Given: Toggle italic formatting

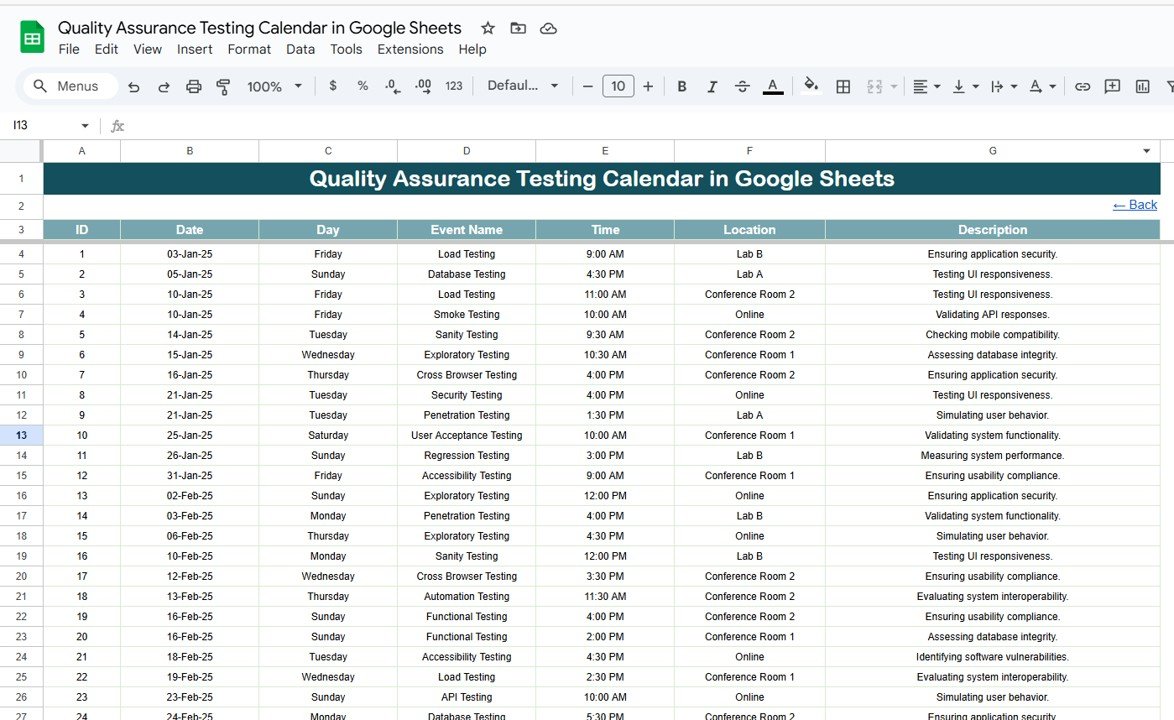Looking at the screenshot, I should 712,87.
